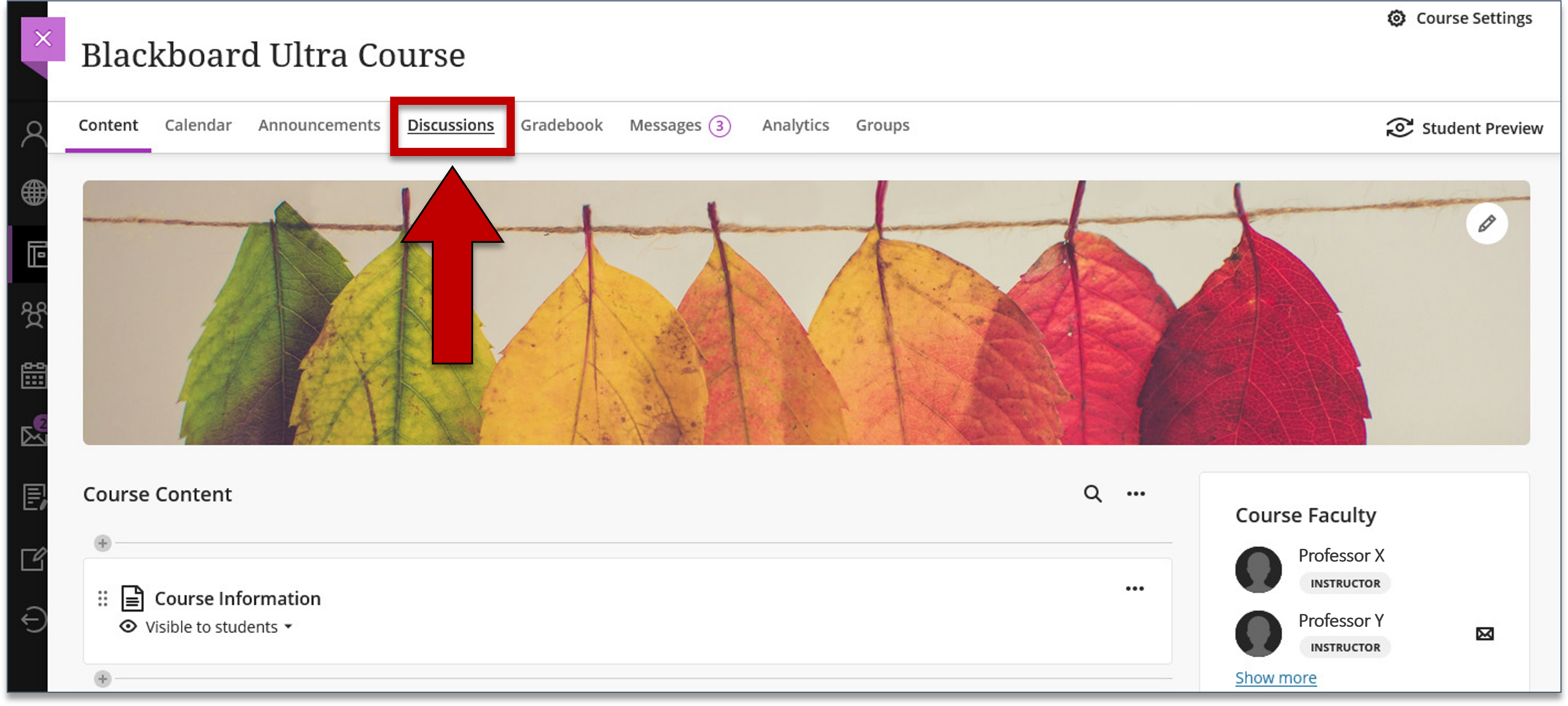Click the Course Information document icon
Viewport: 1568px width, 706px height.
[x=132, y=598]
